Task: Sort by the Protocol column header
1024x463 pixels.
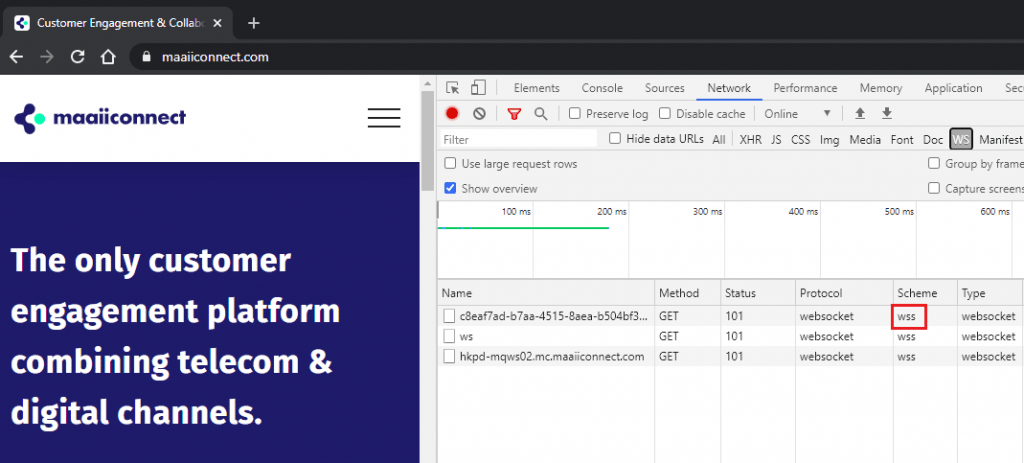Action: pyautogui.click(x=844, y=293)
